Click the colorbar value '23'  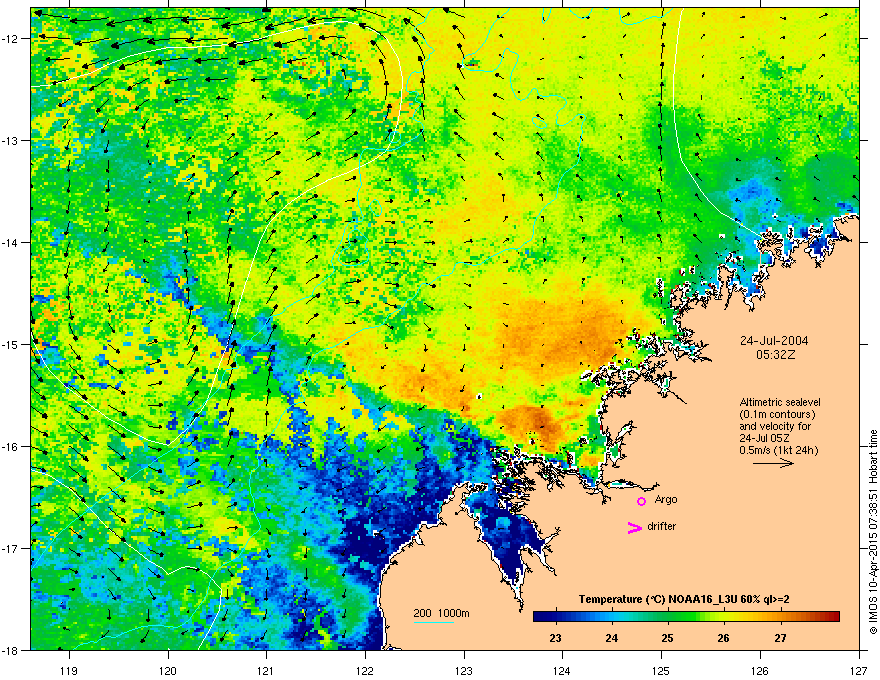point(555,638)
